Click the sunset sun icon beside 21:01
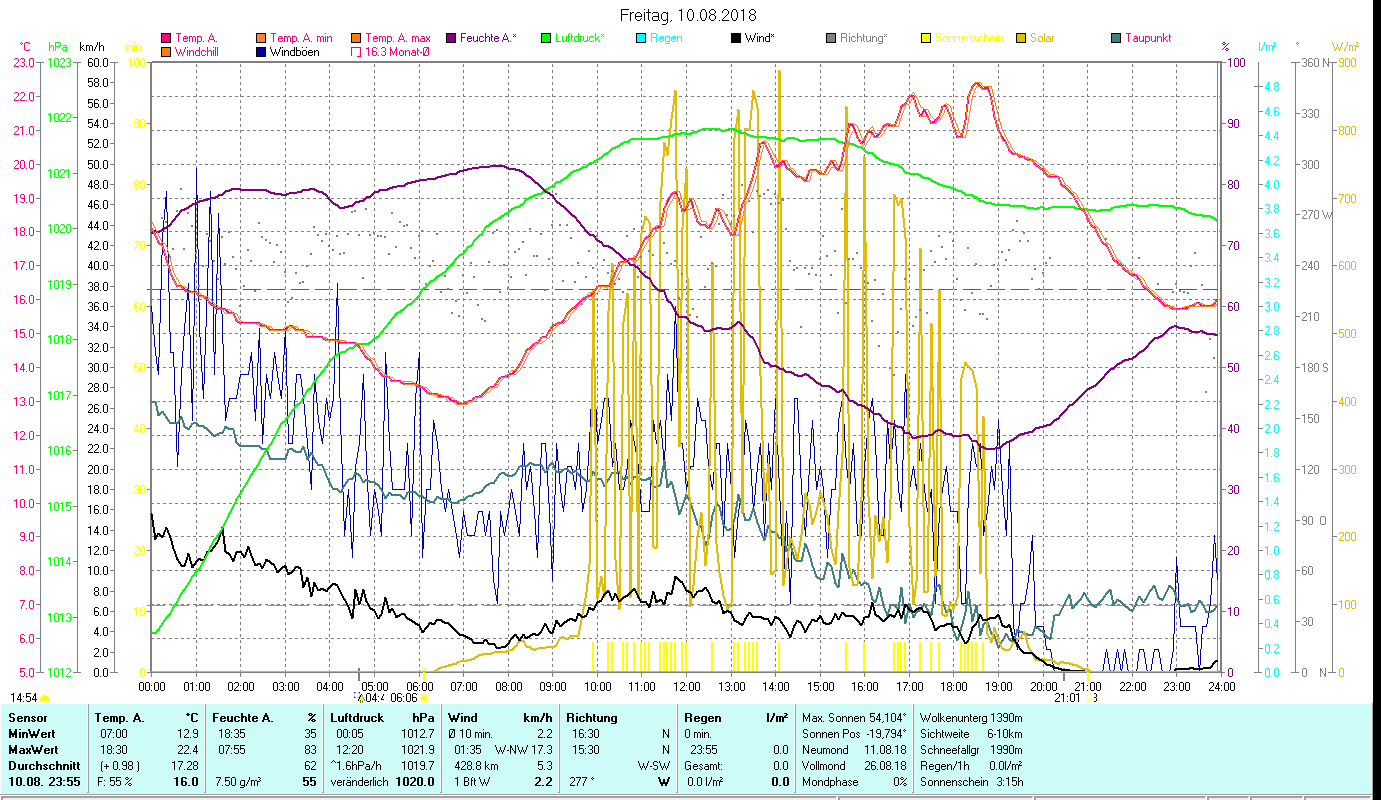The height and width of the screenshot is (800, 1381). [x=1088, y=698]
